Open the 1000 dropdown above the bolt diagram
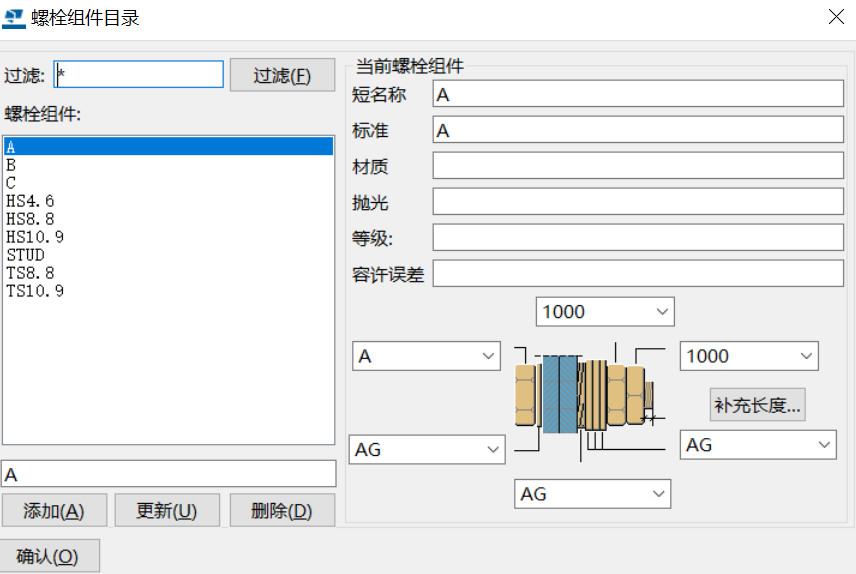This screenshot has height=574, width=856. click(x=605, y=312)
